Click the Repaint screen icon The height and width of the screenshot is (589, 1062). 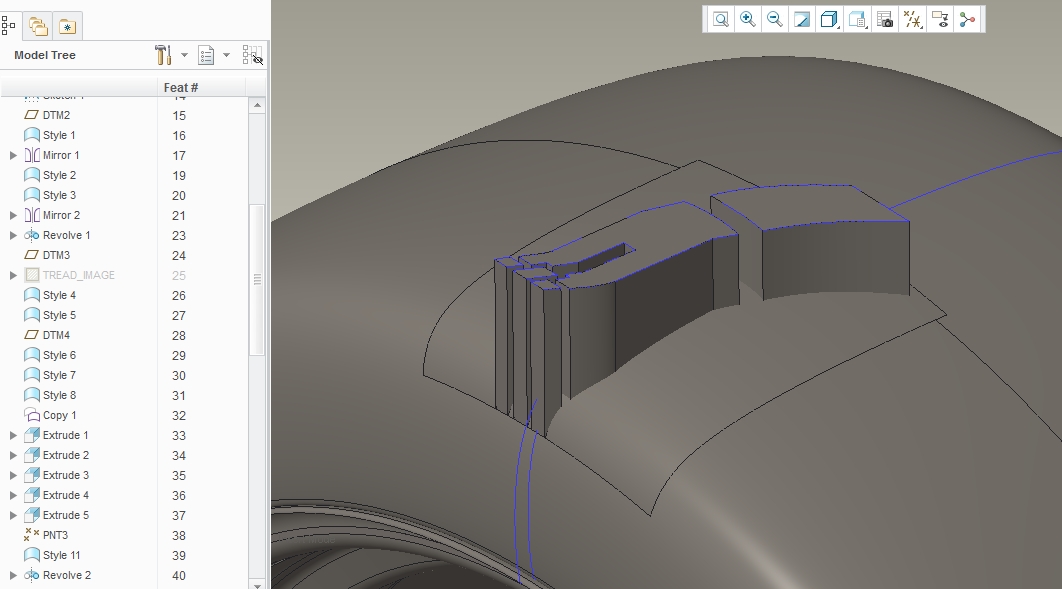[x=802, y=20]
